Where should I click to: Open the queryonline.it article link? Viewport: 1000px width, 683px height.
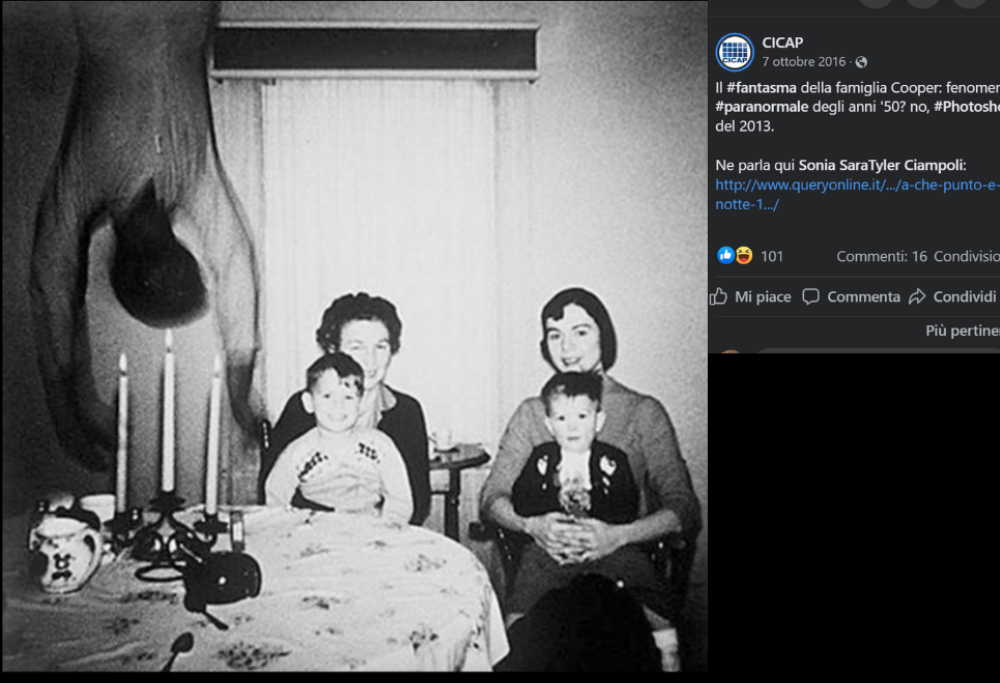pyautogui.click(x=858, y=195)
